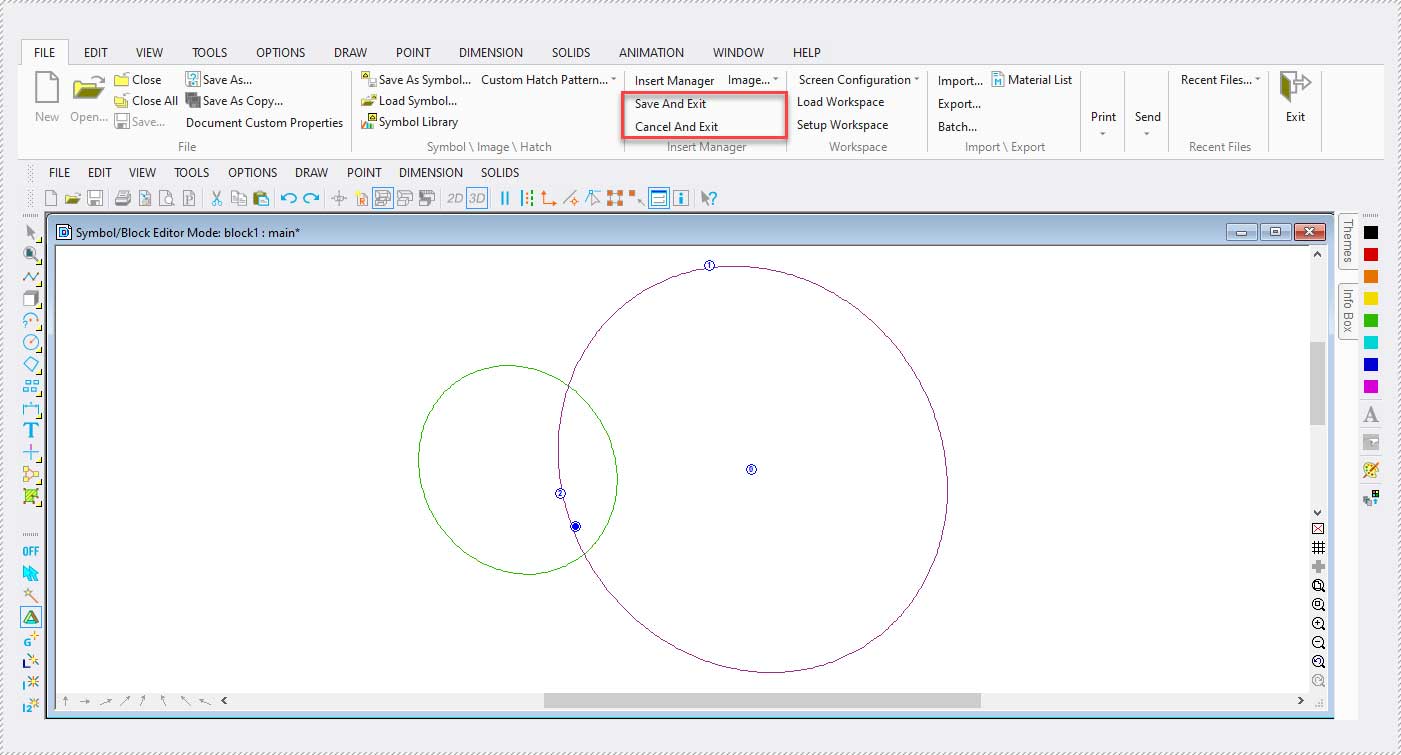Click the text style A icon in the right panel
The height and width of the screenshot is (755, 1401).
[1371, 414]
